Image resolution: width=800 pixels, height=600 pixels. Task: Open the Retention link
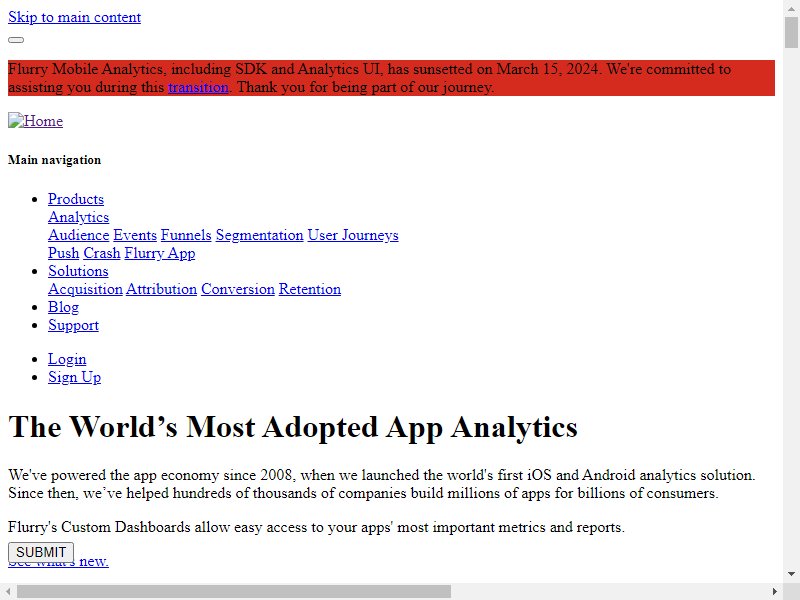pos(310,289)
